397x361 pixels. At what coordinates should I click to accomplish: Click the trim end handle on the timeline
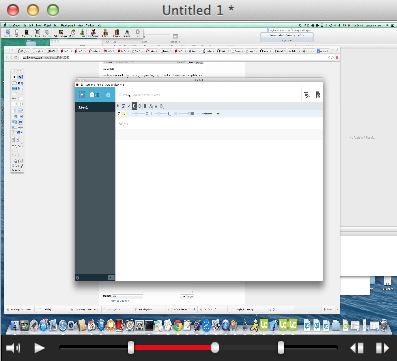coord(281,348)
